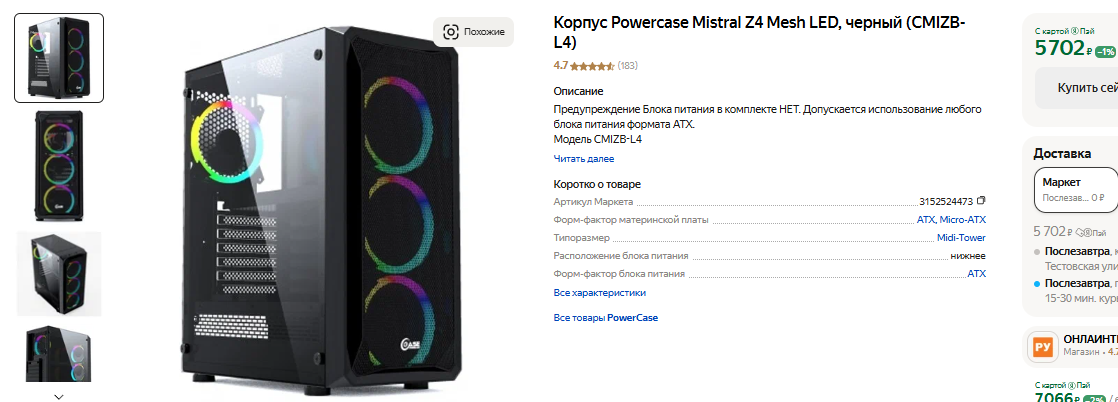Expand description via 'Читать далее'
1118x402 pixels.
click(584, 159)
